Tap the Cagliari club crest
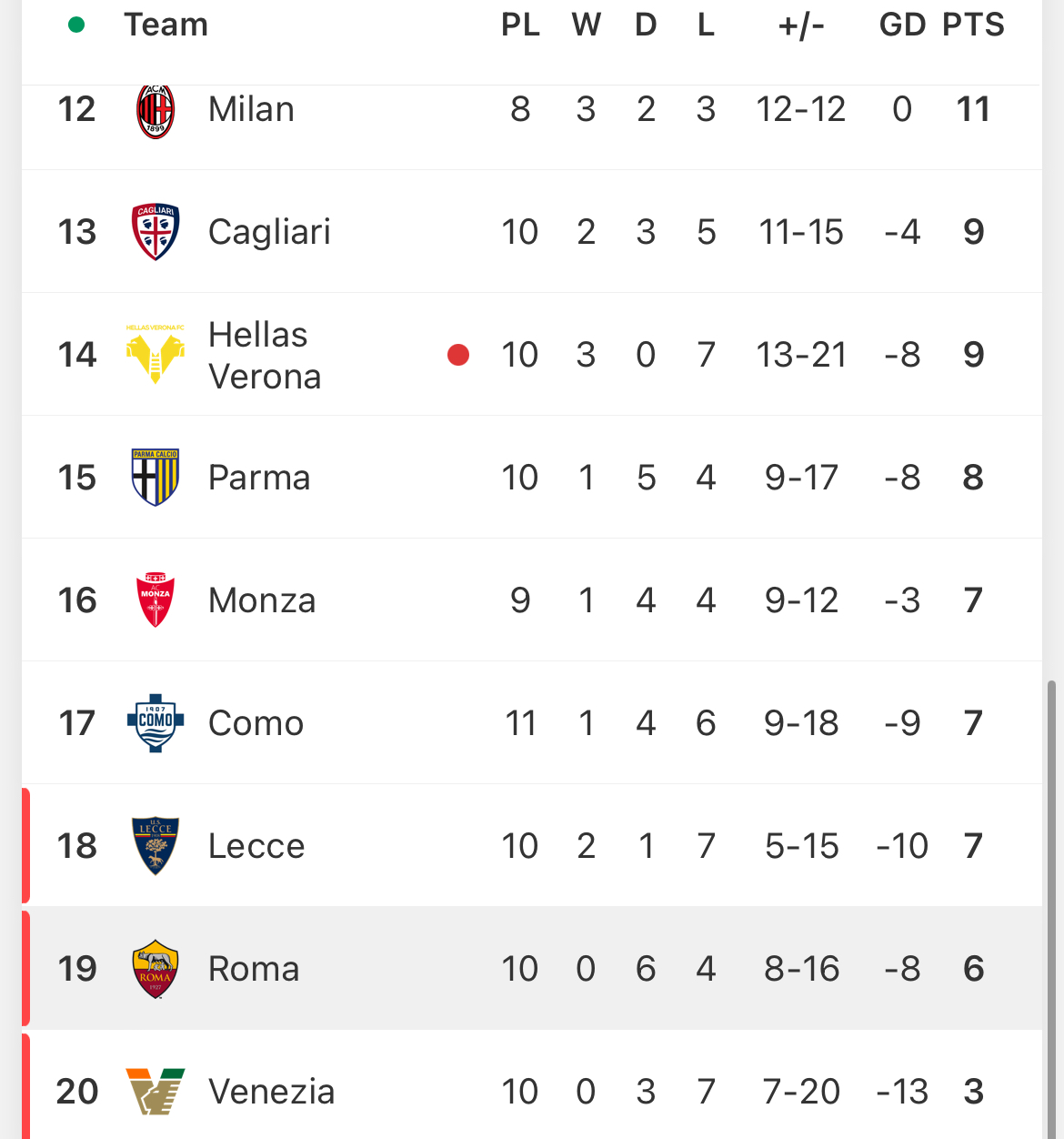 point(156,232)
